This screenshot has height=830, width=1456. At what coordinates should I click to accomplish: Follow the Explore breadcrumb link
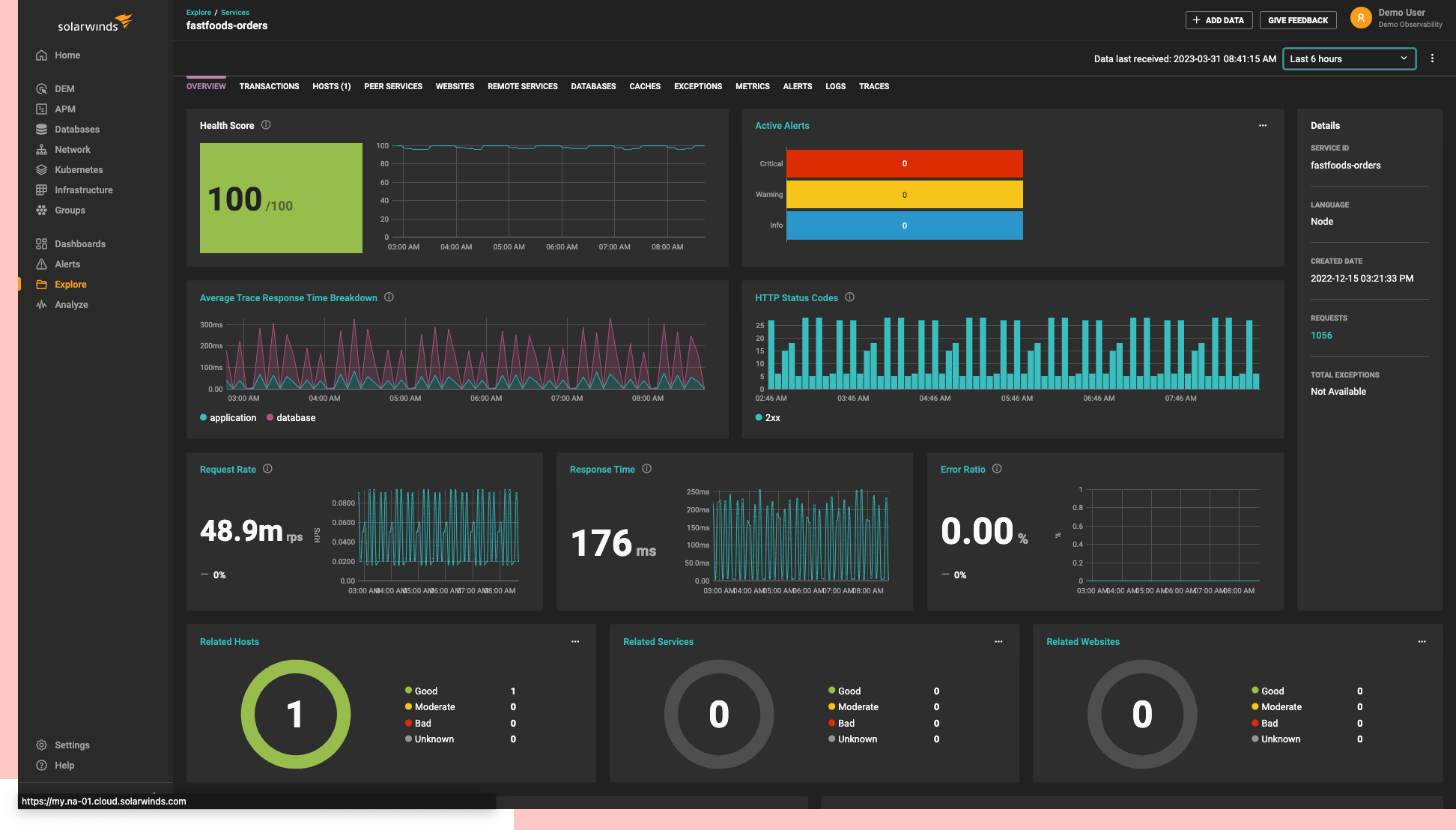point(198,13)
